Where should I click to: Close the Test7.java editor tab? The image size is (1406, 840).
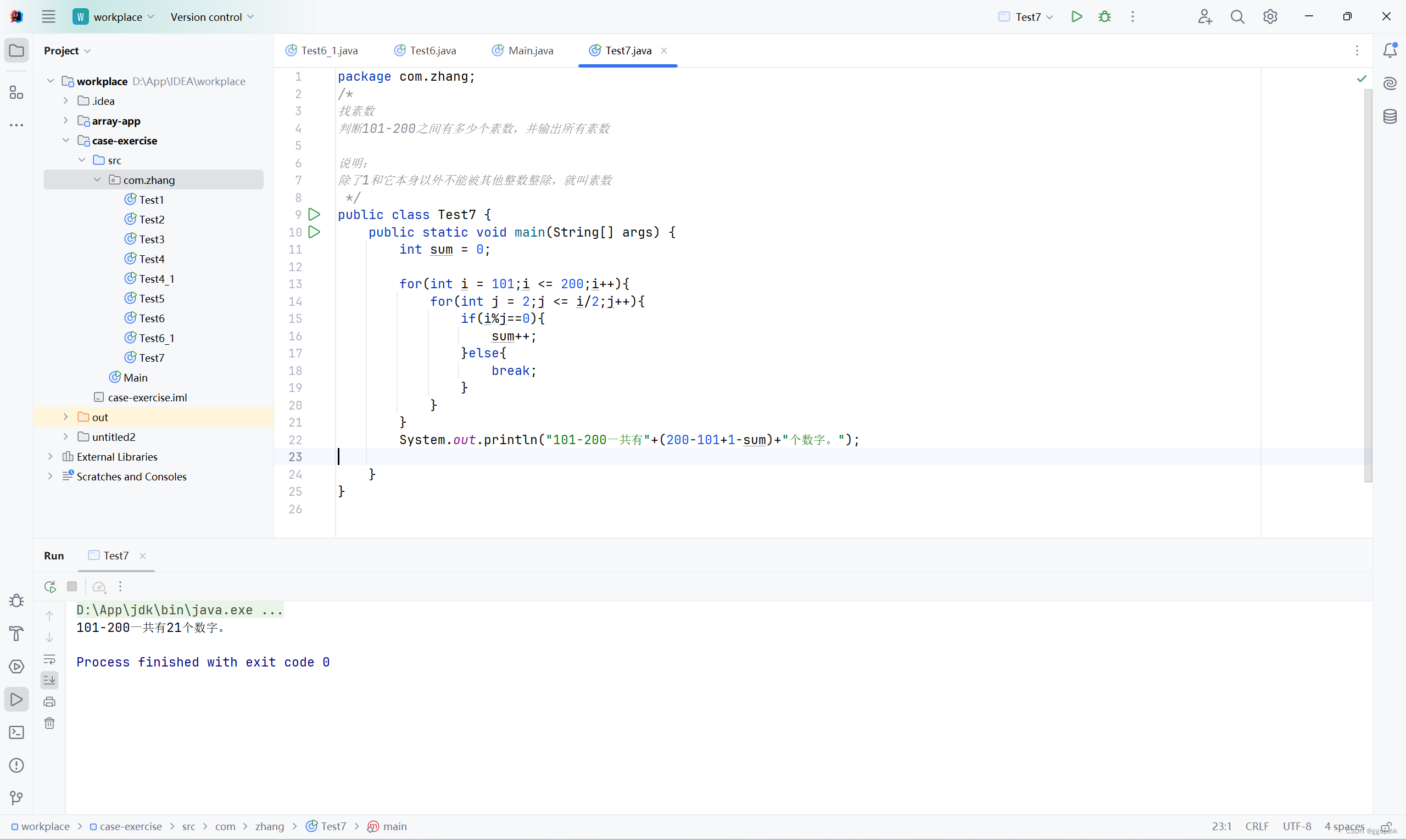click(664, 51)
